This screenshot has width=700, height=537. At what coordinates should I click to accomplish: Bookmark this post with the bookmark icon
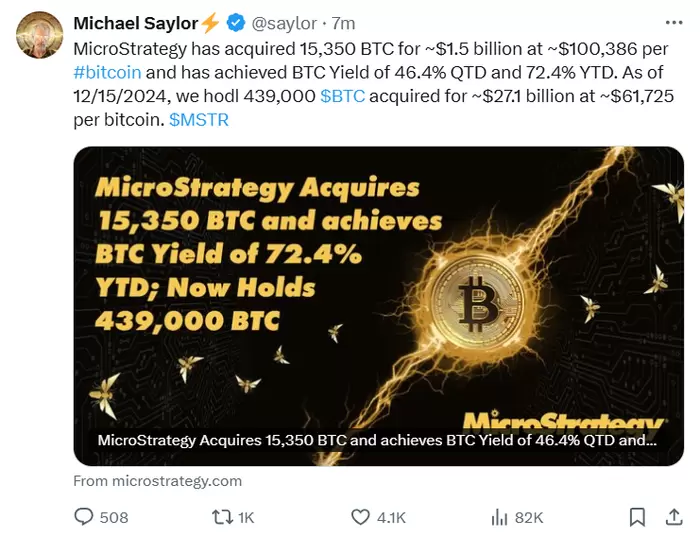click(636, 517)
